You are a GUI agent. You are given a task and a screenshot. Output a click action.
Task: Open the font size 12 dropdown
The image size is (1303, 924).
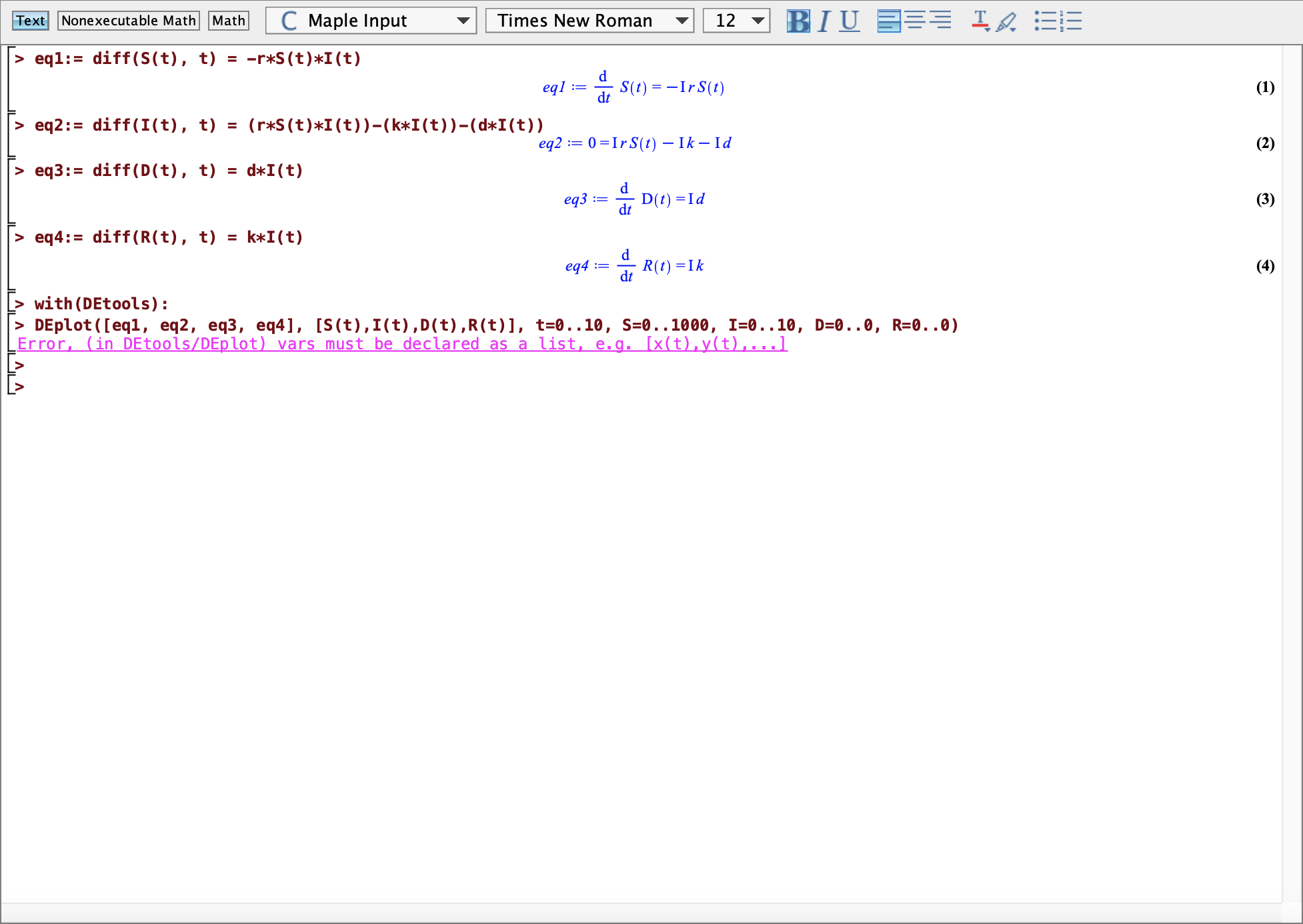point(736,21)
